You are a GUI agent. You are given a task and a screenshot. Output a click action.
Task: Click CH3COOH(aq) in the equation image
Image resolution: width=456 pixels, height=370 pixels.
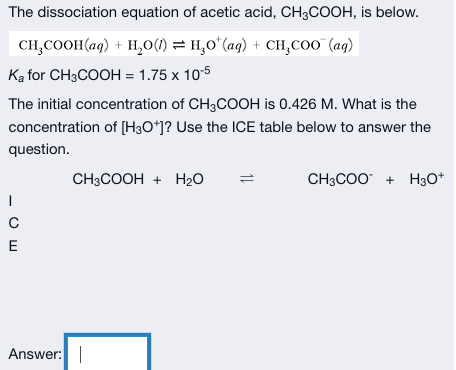[64, 45]
